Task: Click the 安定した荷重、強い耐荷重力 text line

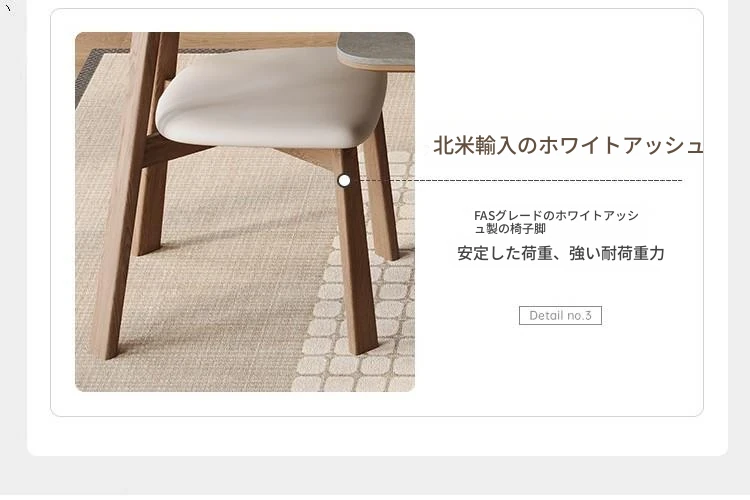Action: tap(561, 253)
